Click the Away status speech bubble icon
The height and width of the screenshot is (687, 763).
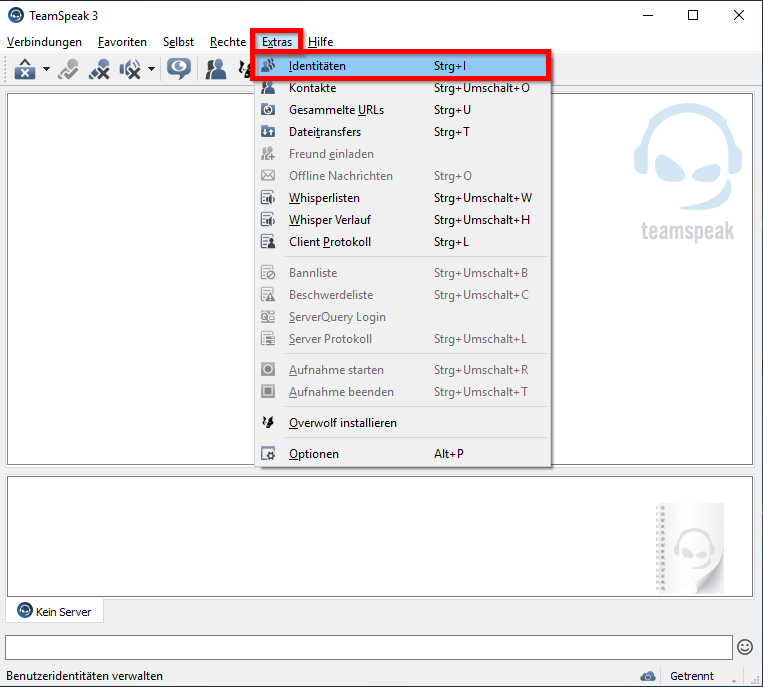coord(179,69)
